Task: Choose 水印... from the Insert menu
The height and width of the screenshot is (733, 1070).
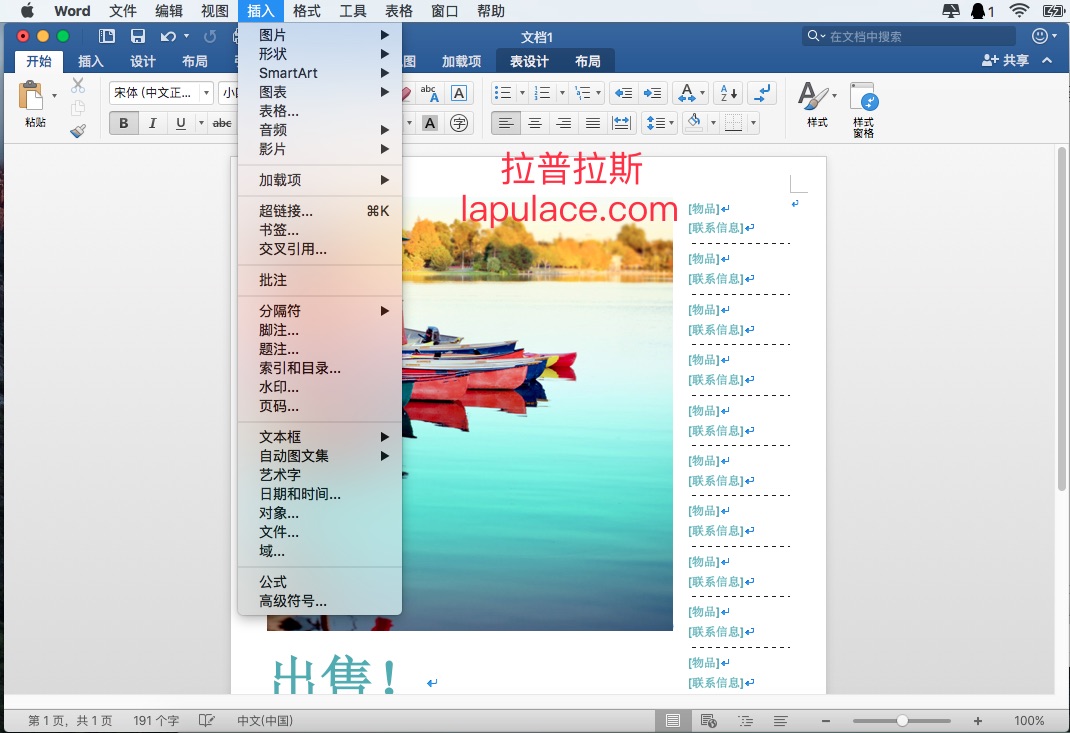Action: click(279, 387)
